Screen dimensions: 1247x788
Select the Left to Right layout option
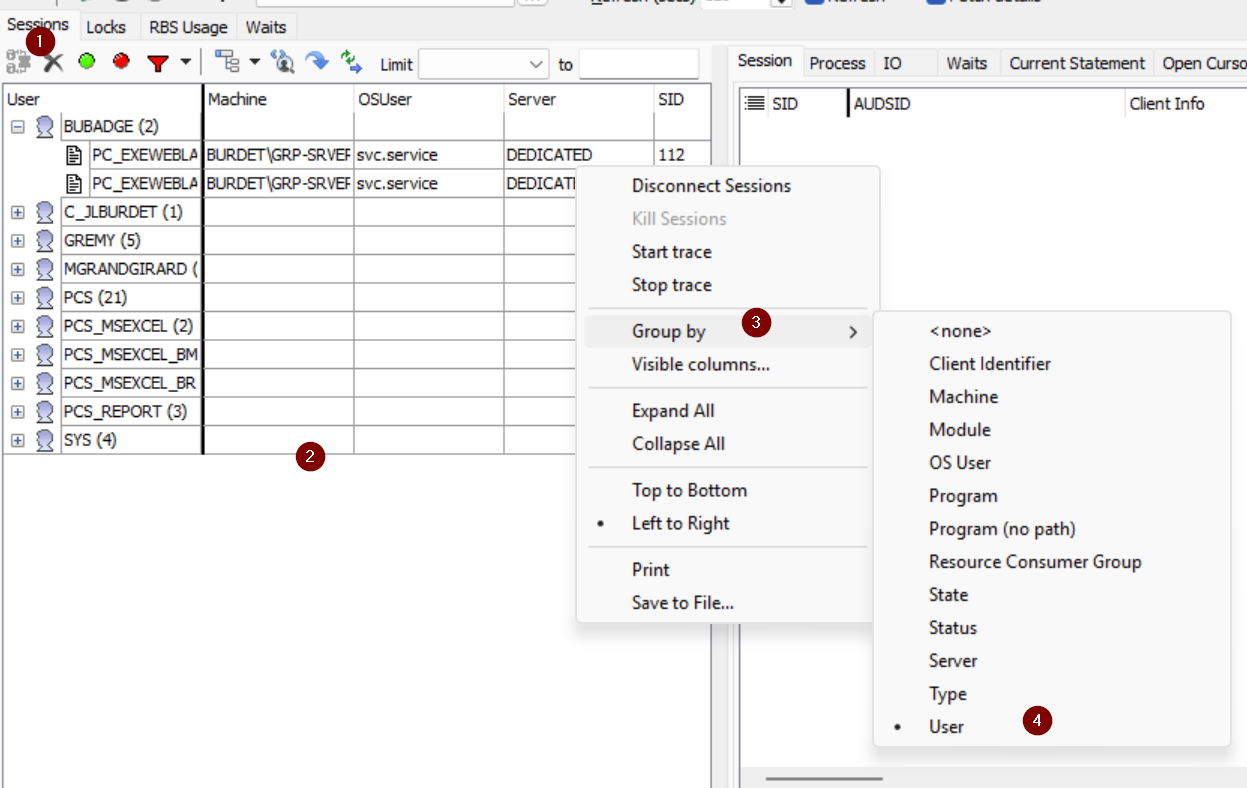click(680, 523)
